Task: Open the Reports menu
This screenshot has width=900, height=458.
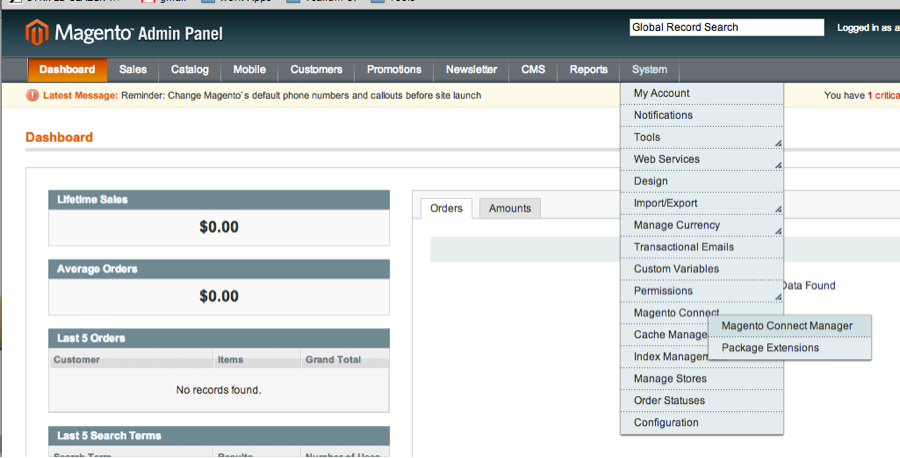Action: pyautogui.click(x=588, y=70)
